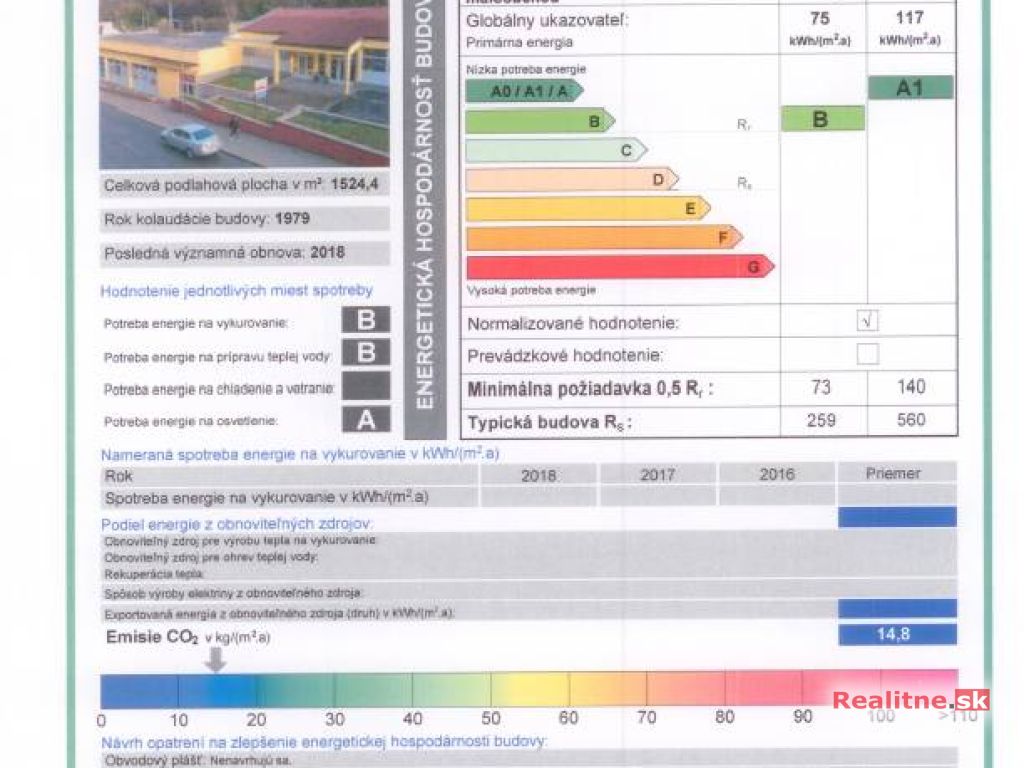Click the value 117 kWh/(m².a)
Viewport: 1024px width, 768px height.
coord(910,28)
